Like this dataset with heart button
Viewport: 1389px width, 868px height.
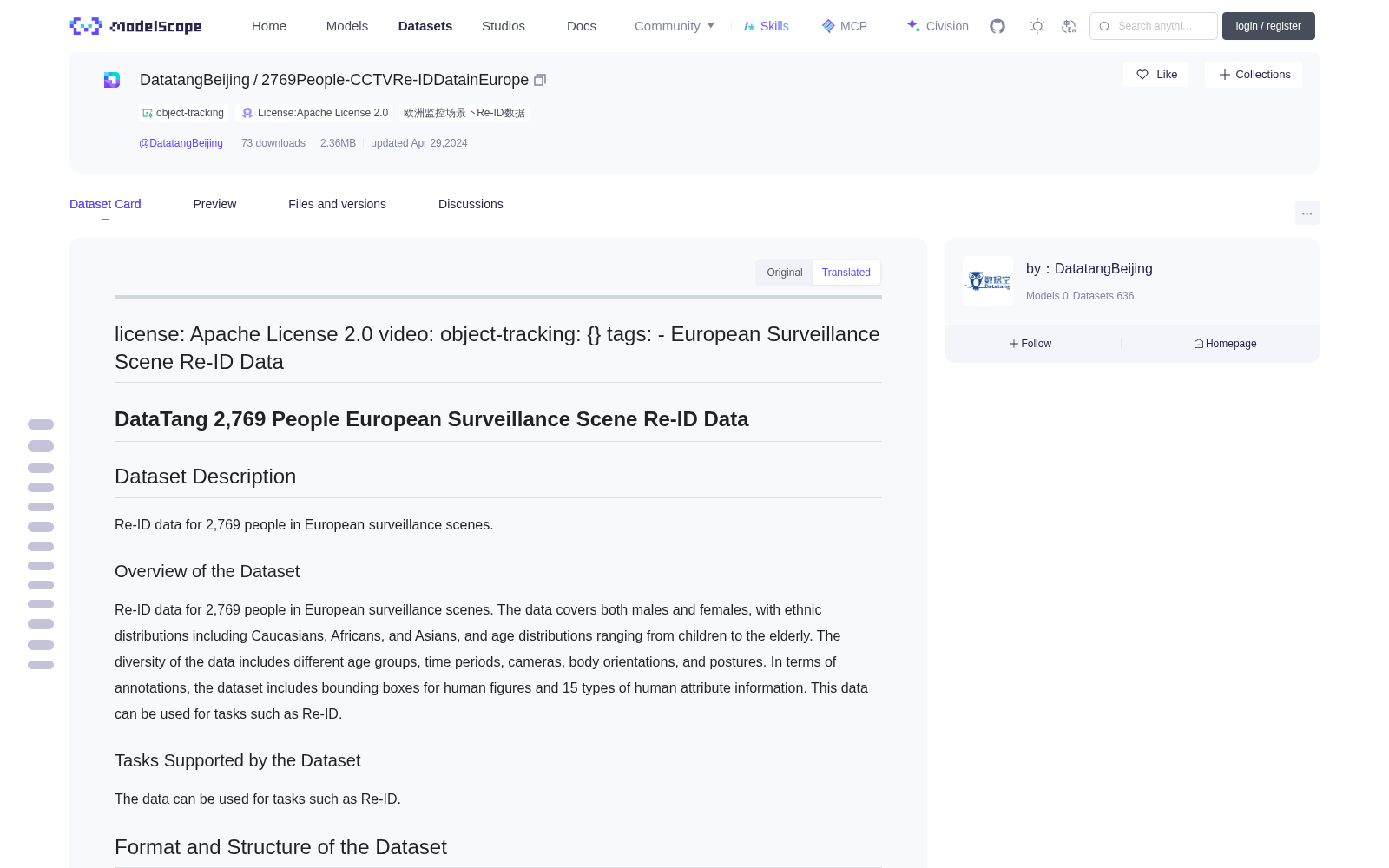[x=1155, y=75]
